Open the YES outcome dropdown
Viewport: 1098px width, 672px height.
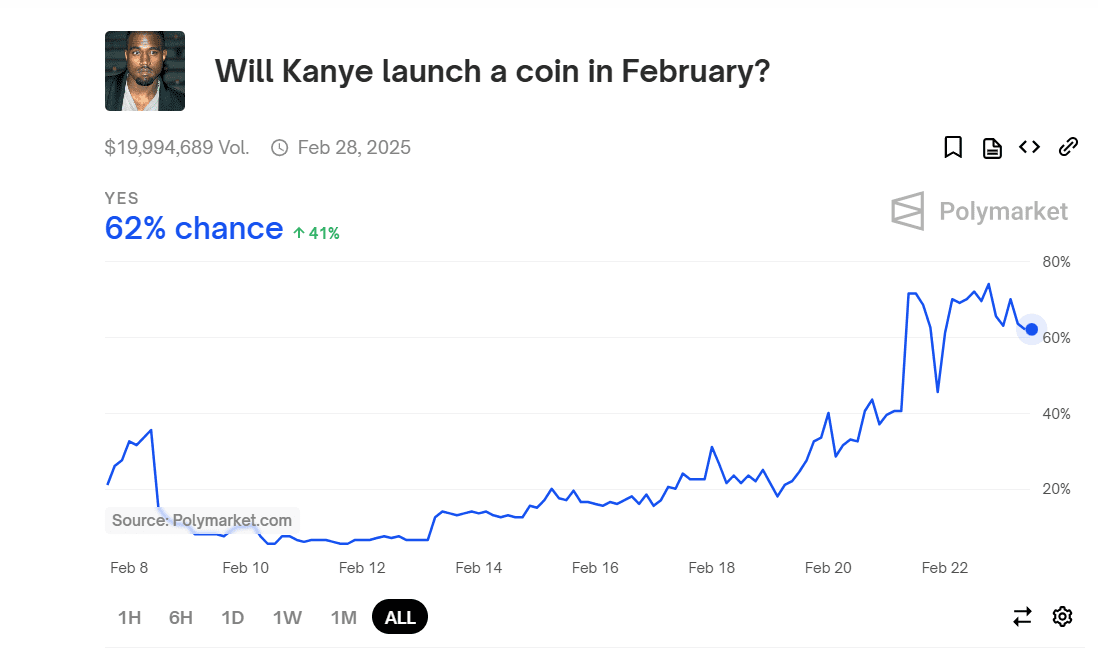point(122,198)
